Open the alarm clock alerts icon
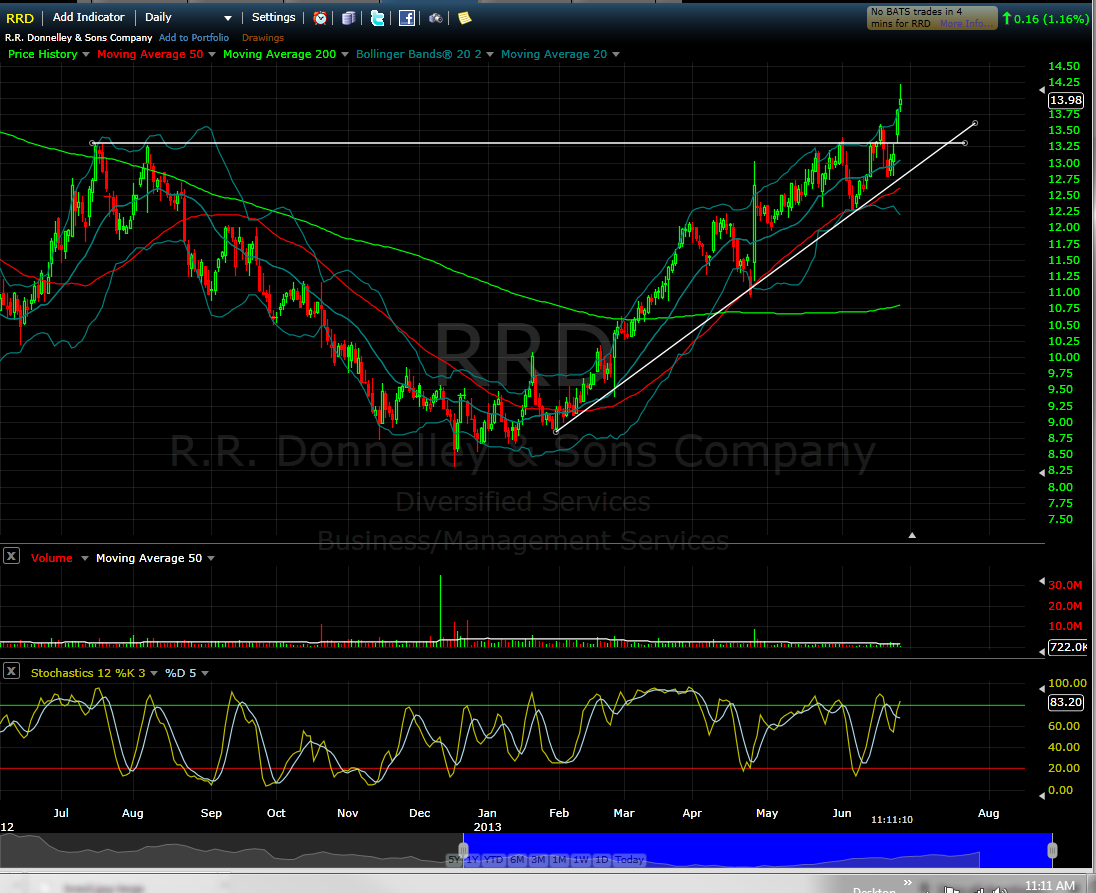The width and height of the screenshot is (1096, 893). (320, 18)
